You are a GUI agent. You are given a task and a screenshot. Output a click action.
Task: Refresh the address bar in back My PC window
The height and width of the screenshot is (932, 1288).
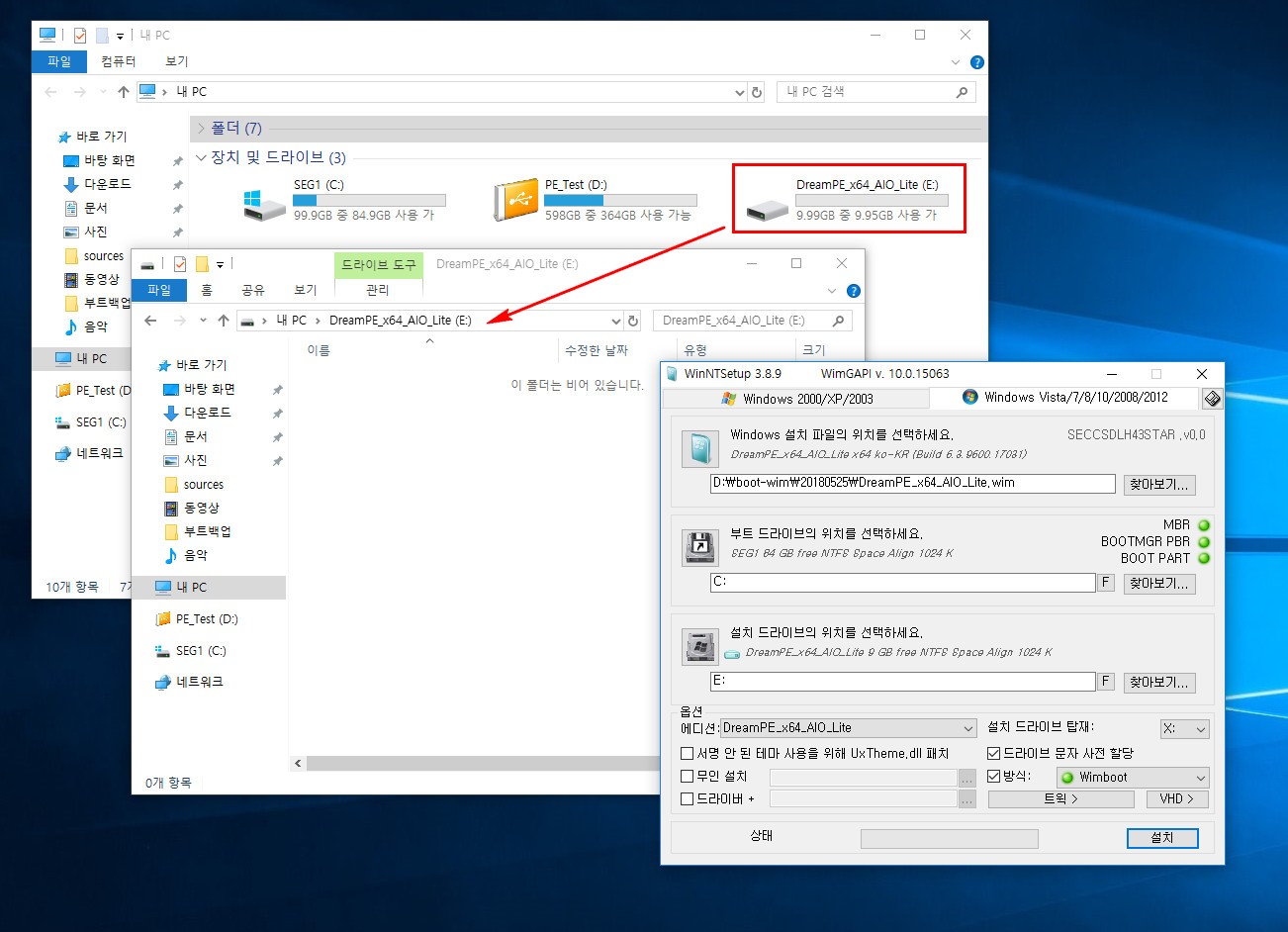pos(757,92)
